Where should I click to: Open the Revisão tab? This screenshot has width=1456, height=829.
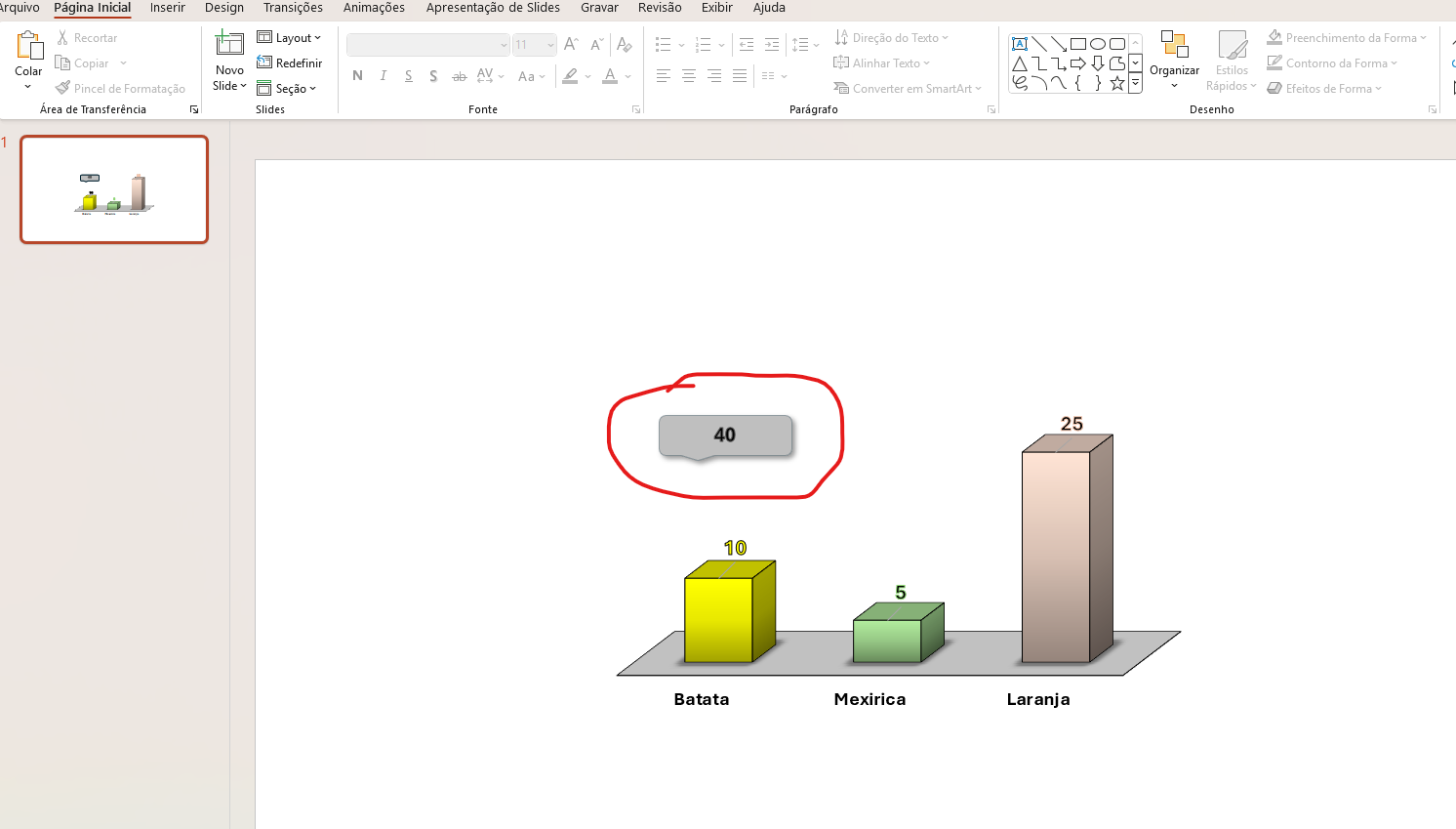[660, 8]
